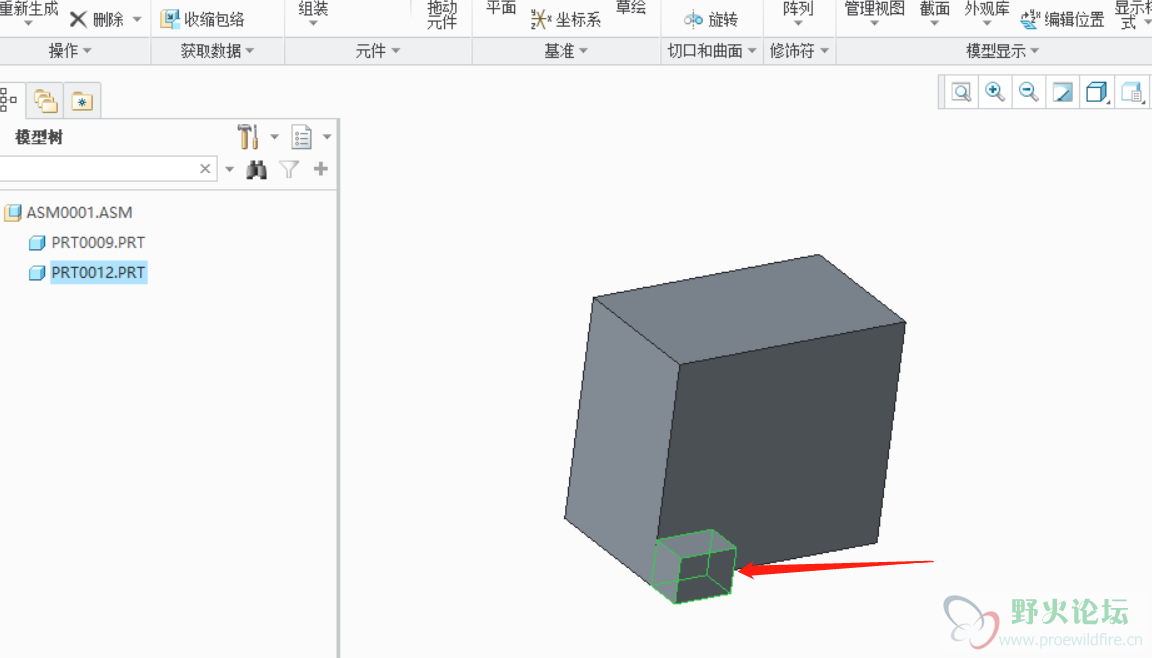Click the 收缩包络 shrinkwrap button
This screenshot has height=658, width=1152.
203,19
